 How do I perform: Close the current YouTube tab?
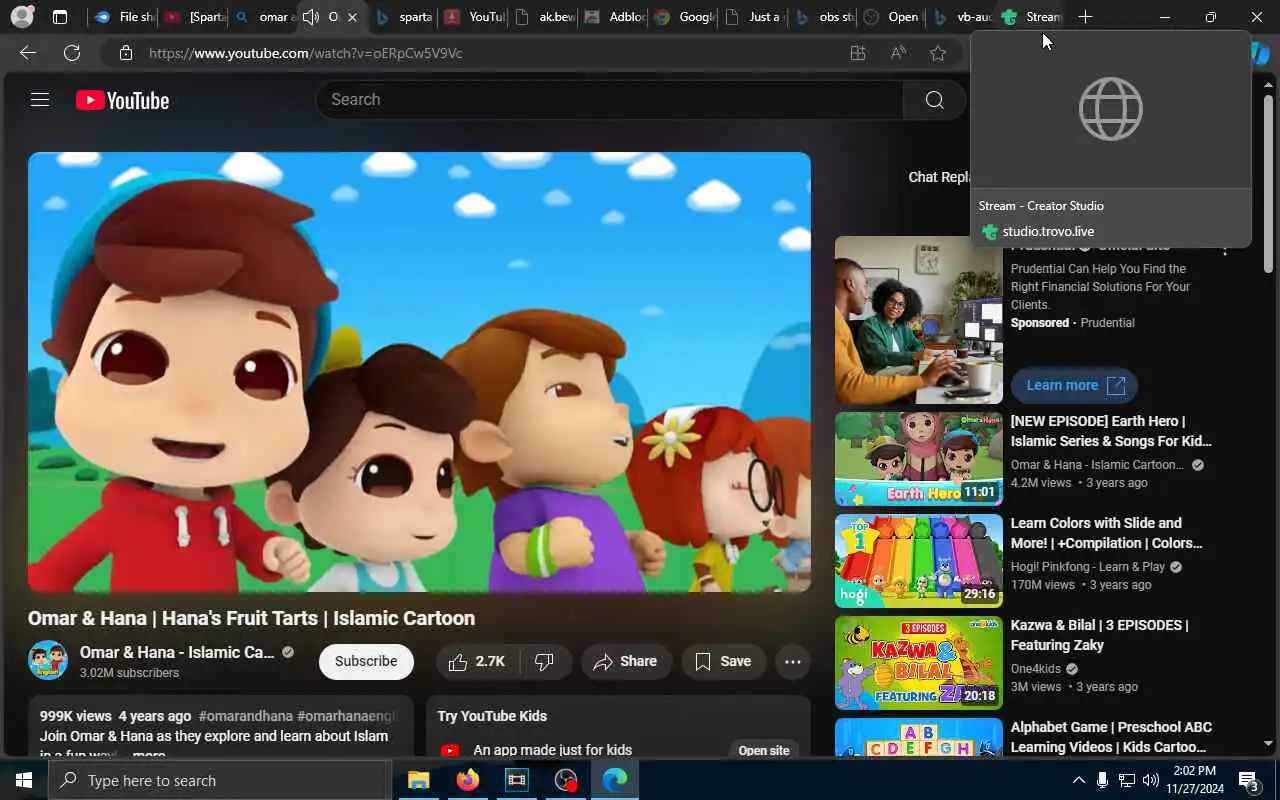[x=352, y=17]
